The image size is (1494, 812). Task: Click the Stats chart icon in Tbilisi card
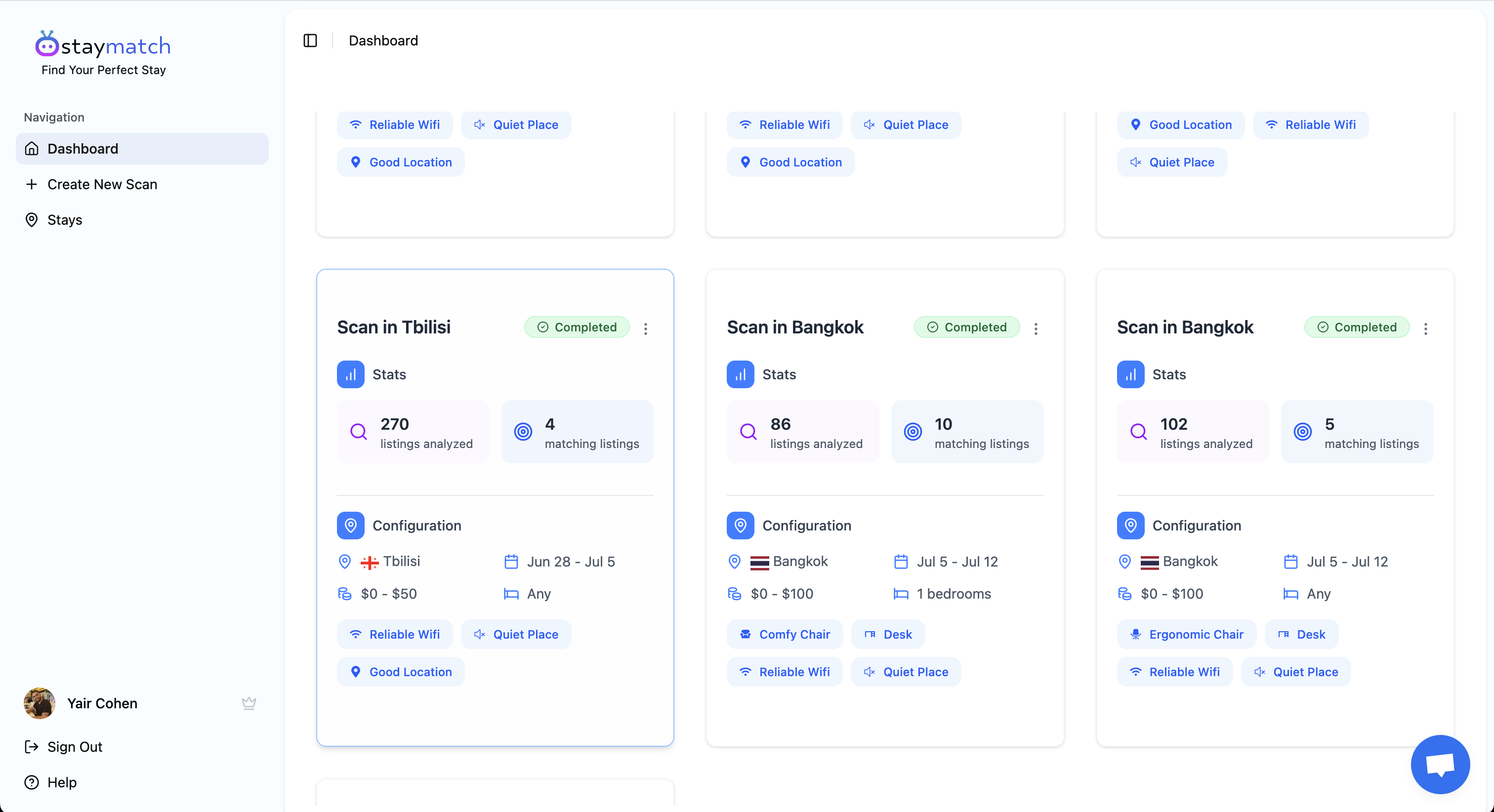[351, 375]
